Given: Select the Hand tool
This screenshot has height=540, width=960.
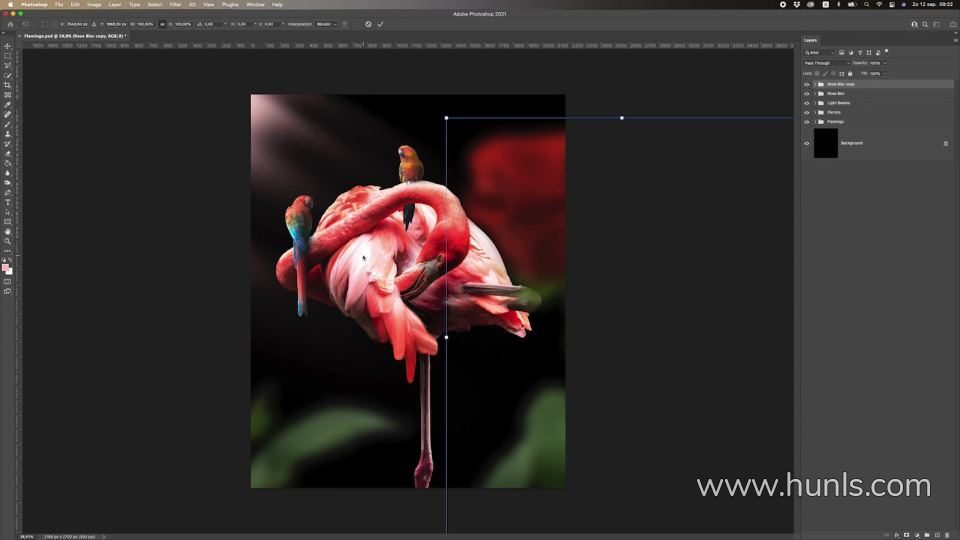Looking at the screenshot, I should coord(8,231).
